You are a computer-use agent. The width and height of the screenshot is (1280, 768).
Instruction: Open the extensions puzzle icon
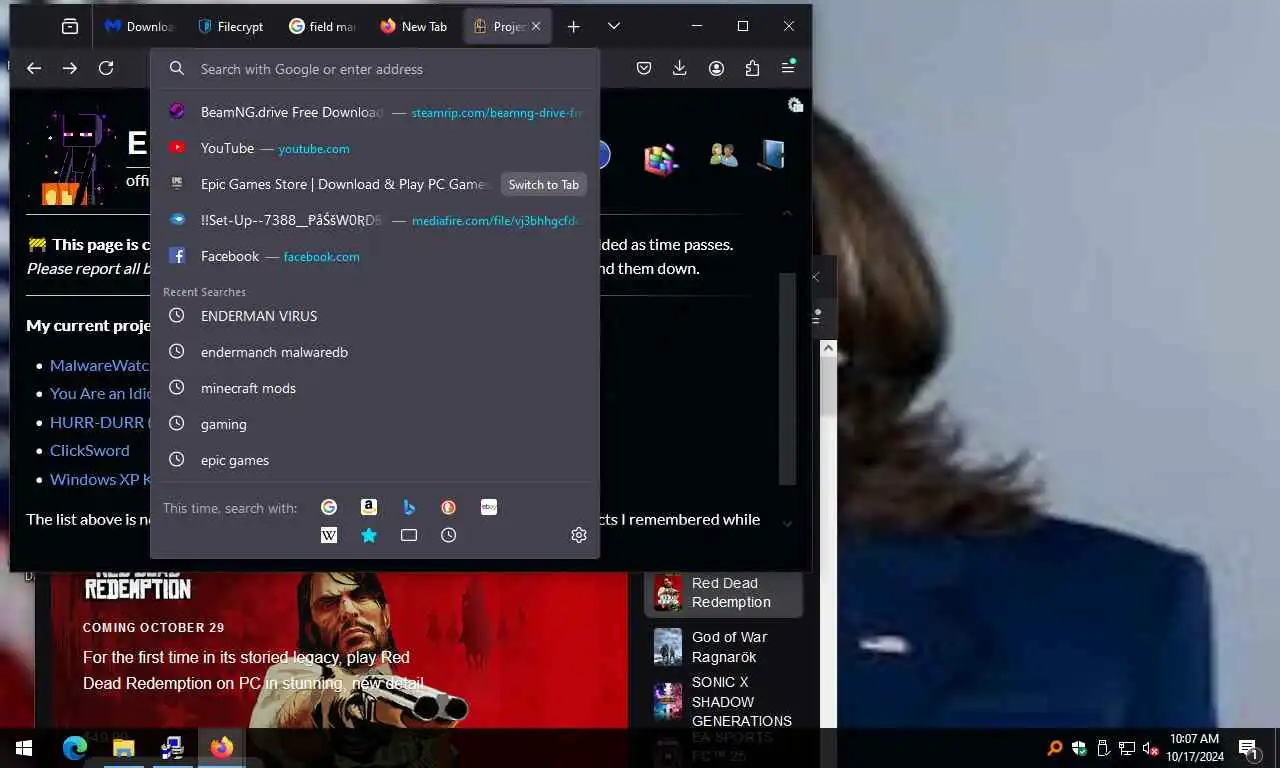point(752,68)
